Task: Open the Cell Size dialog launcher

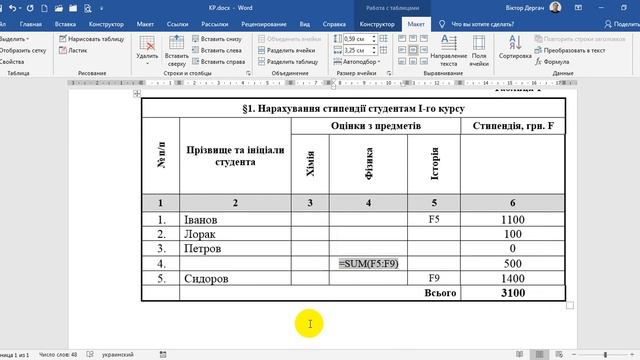Action: 389,73
